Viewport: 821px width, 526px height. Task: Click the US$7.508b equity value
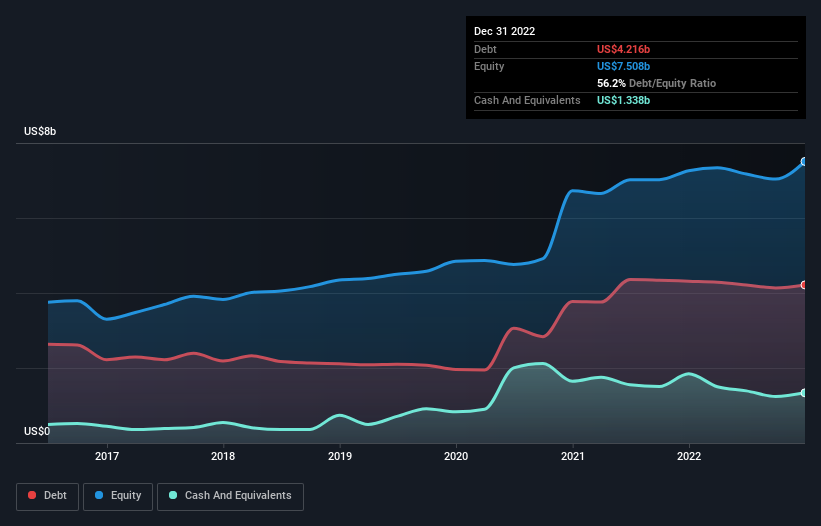point(624,66)
